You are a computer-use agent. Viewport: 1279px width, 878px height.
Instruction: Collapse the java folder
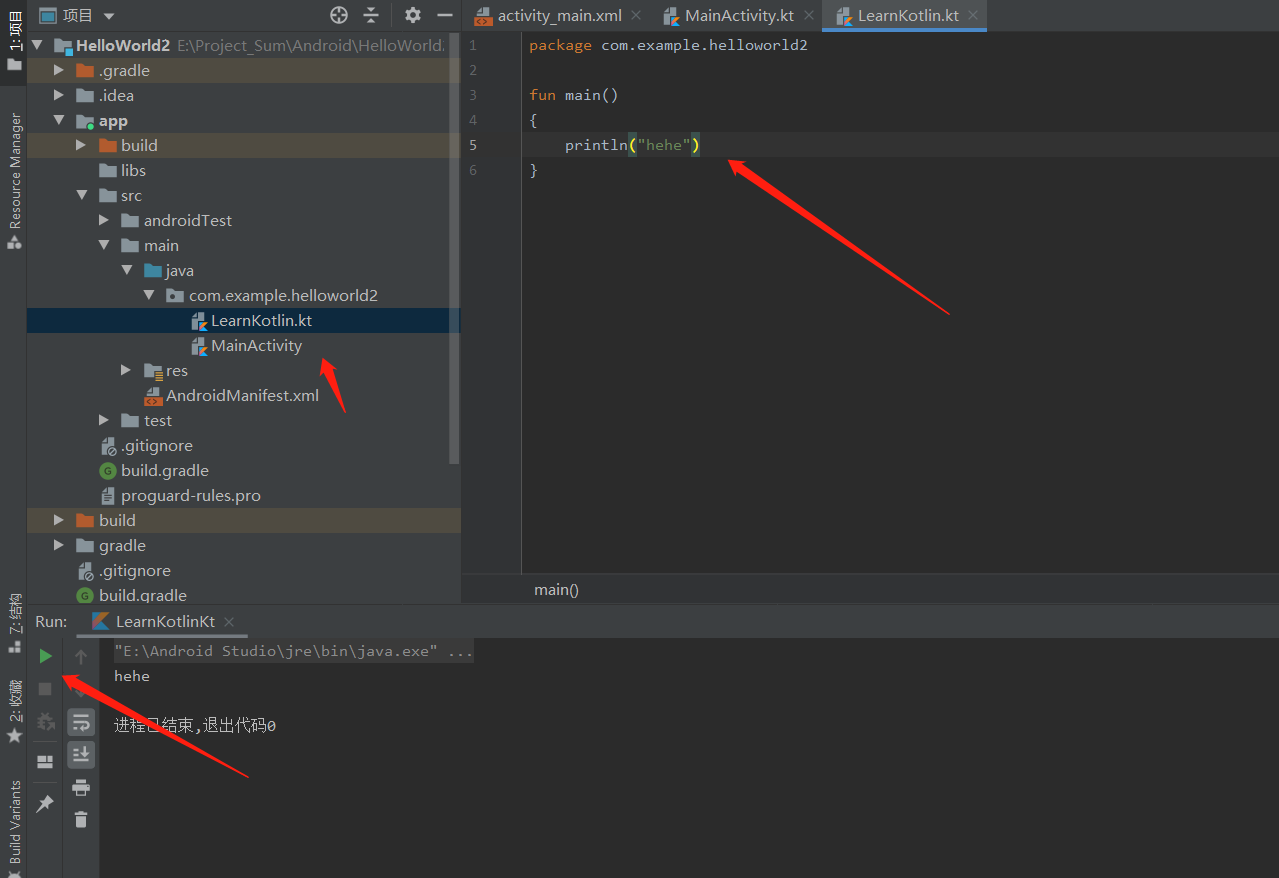click(x=126, y=270)
